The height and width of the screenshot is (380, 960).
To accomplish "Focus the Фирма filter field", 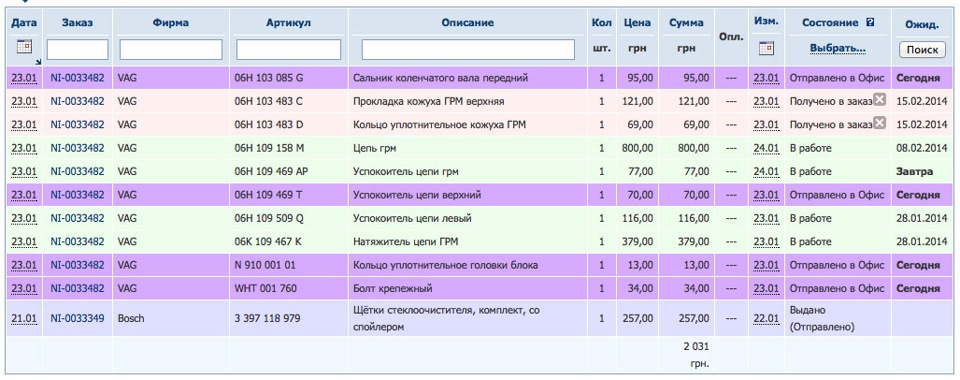I will pos(171,50).
